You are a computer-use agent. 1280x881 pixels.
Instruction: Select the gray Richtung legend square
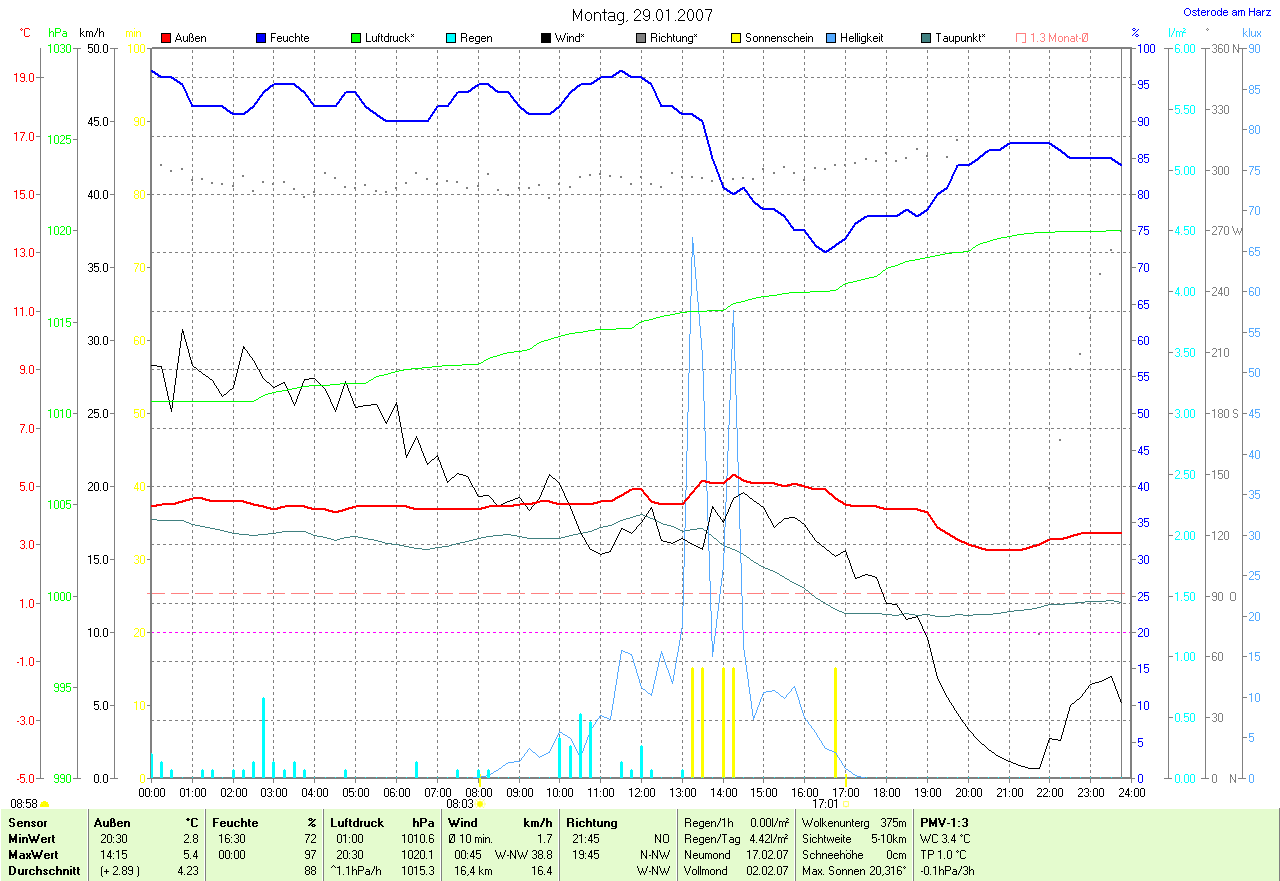click(x=641, y=38)
